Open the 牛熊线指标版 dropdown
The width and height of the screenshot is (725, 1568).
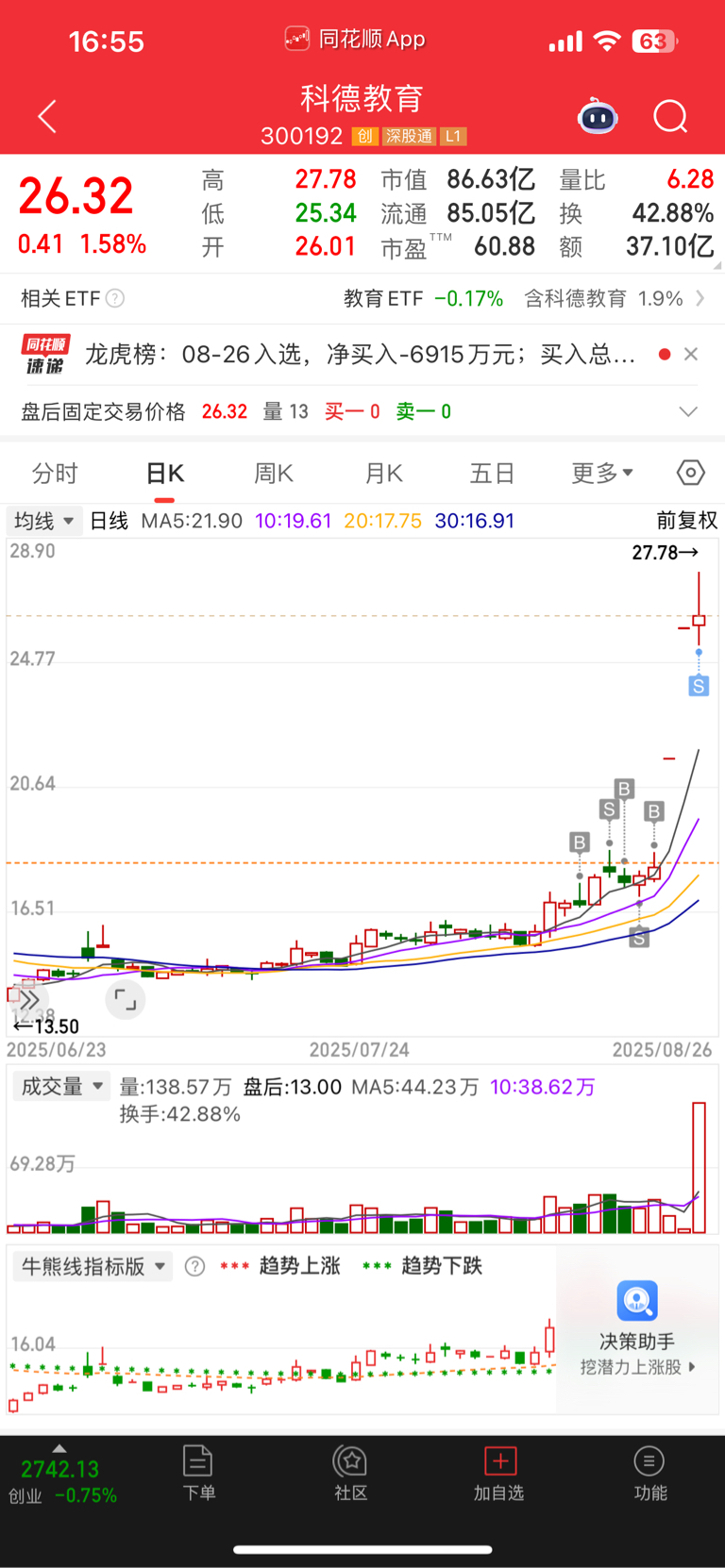93,1266
